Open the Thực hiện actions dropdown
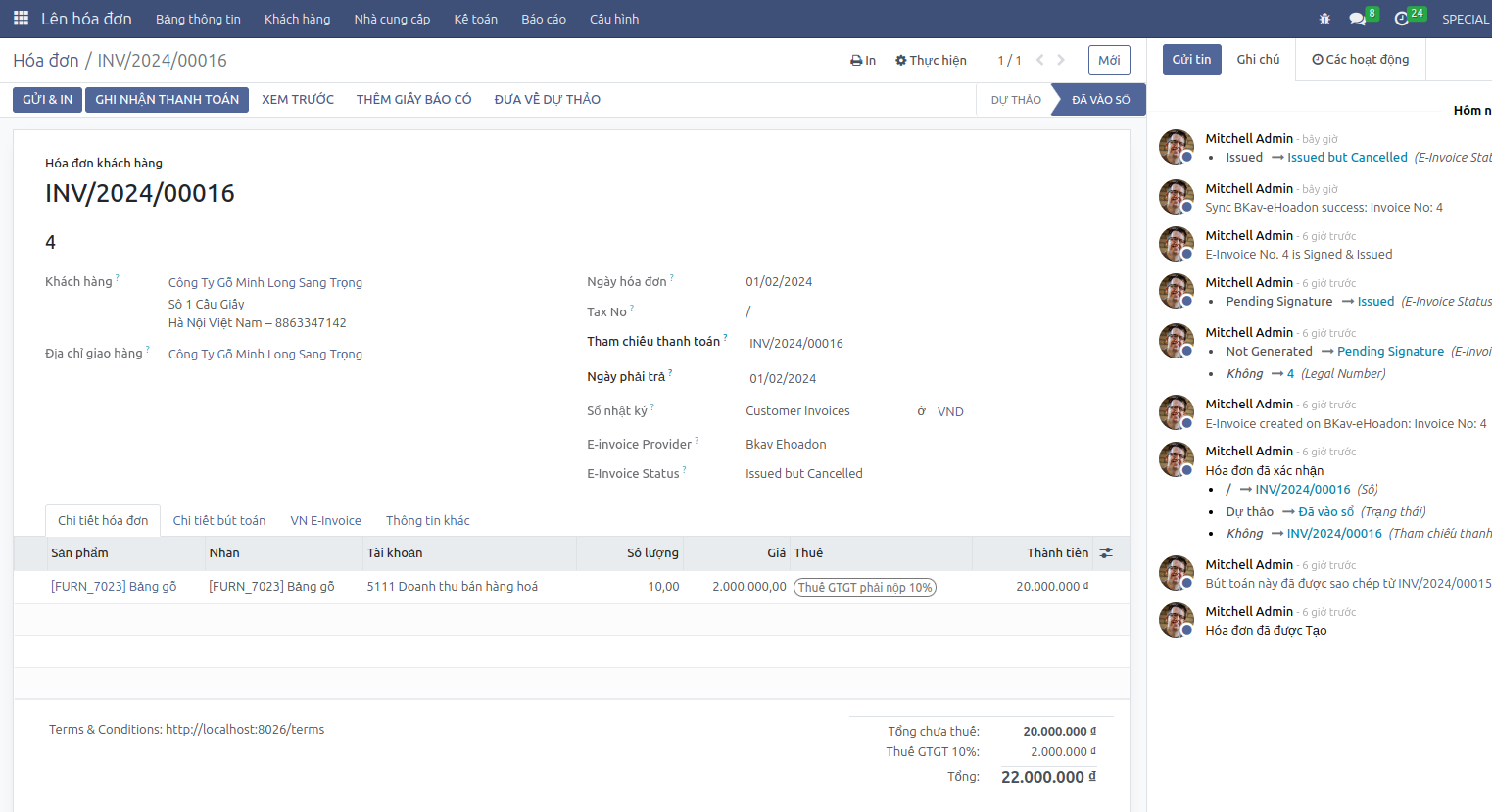This screenshot has width=1492, height=812. [931, 60]
